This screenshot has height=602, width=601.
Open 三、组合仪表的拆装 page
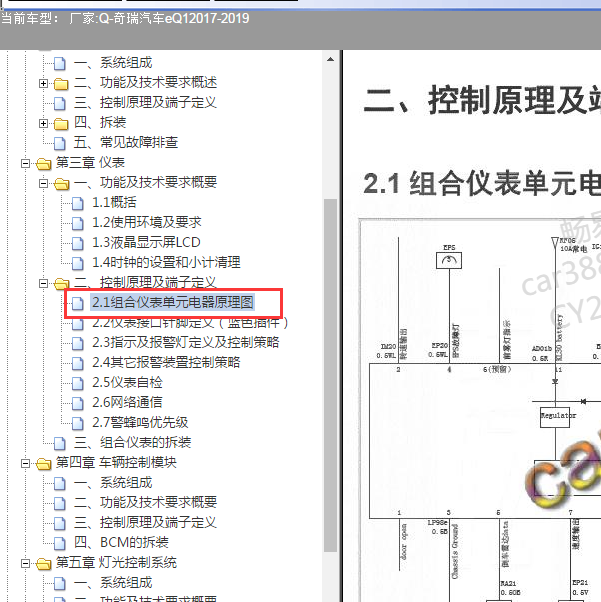tap(132, 442)
